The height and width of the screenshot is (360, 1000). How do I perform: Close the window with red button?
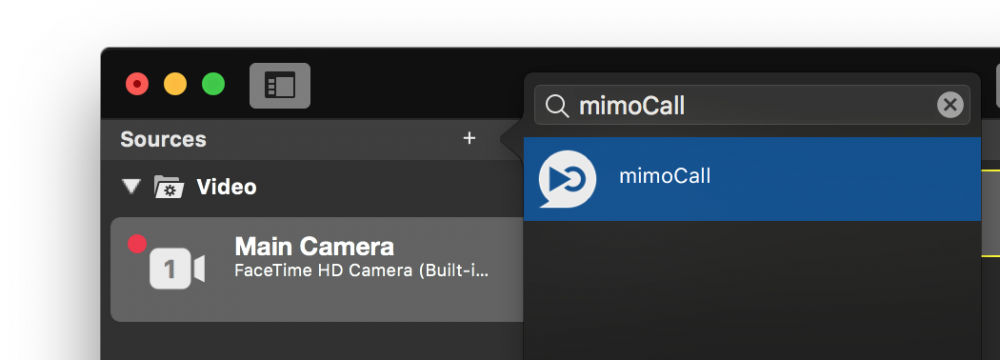pos(137,84)
